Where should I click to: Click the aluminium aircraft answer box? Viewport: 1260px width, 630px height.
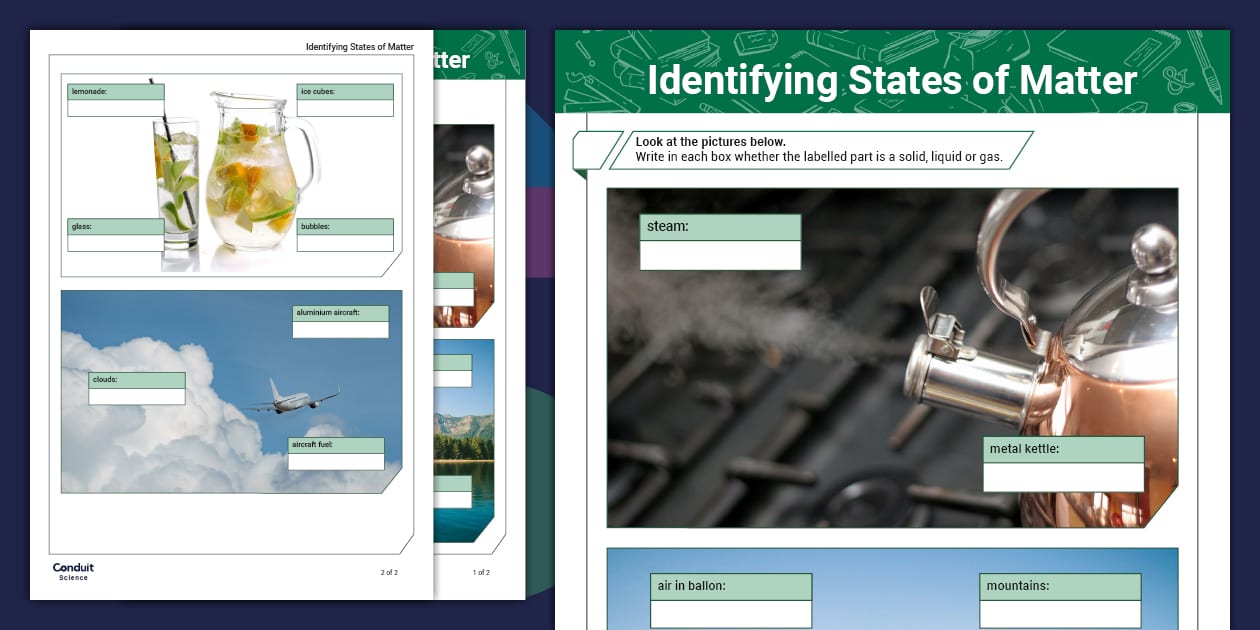340,329
